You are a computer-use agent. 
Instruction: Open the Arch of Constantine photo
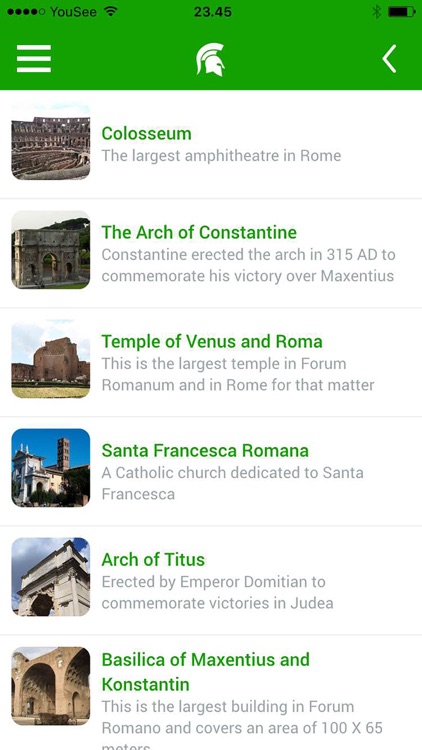(51, 250)
